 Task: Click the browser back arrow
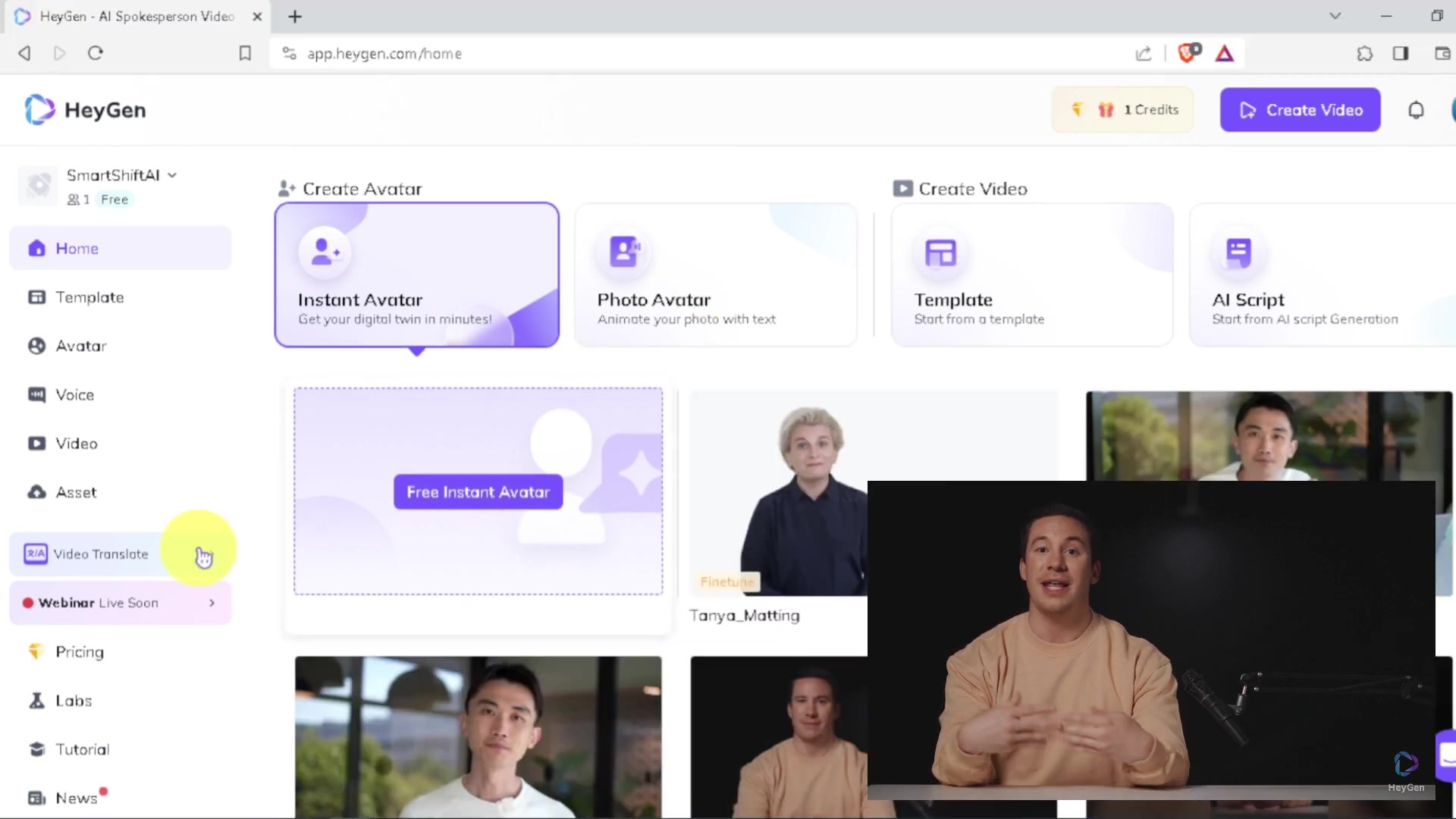click(24, 53)
